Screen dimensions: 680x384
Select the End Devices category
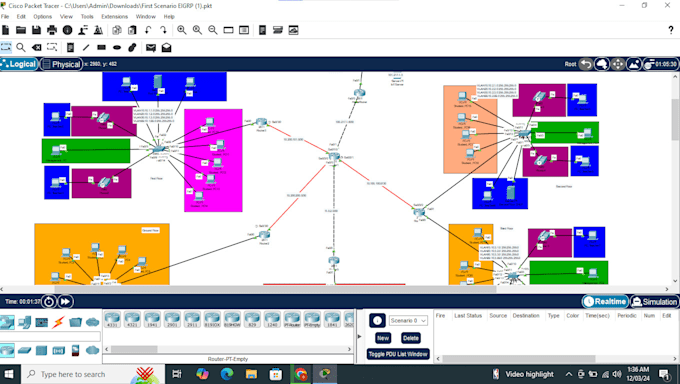point(24,322)
